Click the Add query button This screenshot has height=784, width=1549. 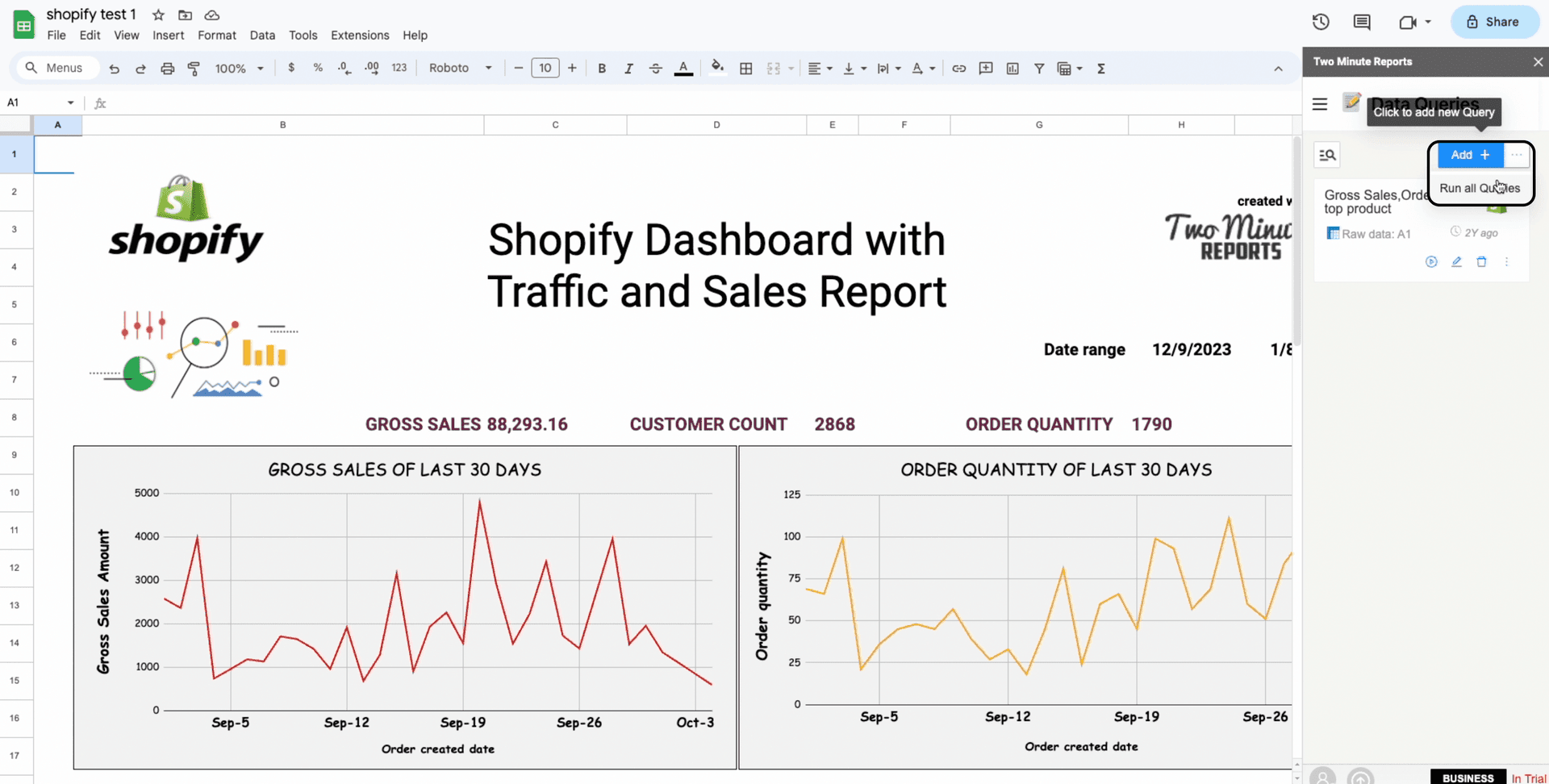(x=1470, y=155)
